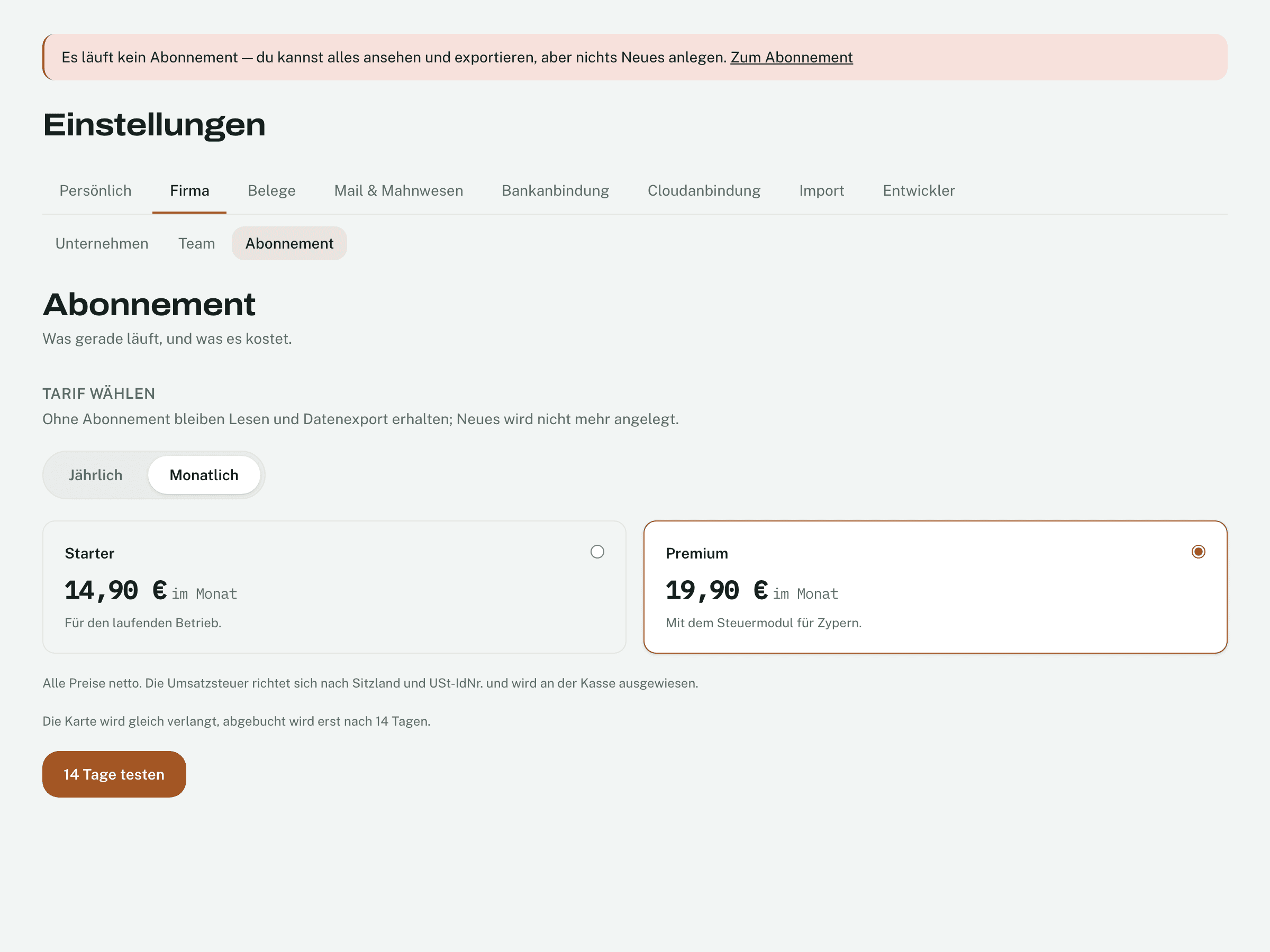1270x952 pixels.
Task: Click 'Mit dem Steuermodul für Zypern.' text
Action: [764, 623]
